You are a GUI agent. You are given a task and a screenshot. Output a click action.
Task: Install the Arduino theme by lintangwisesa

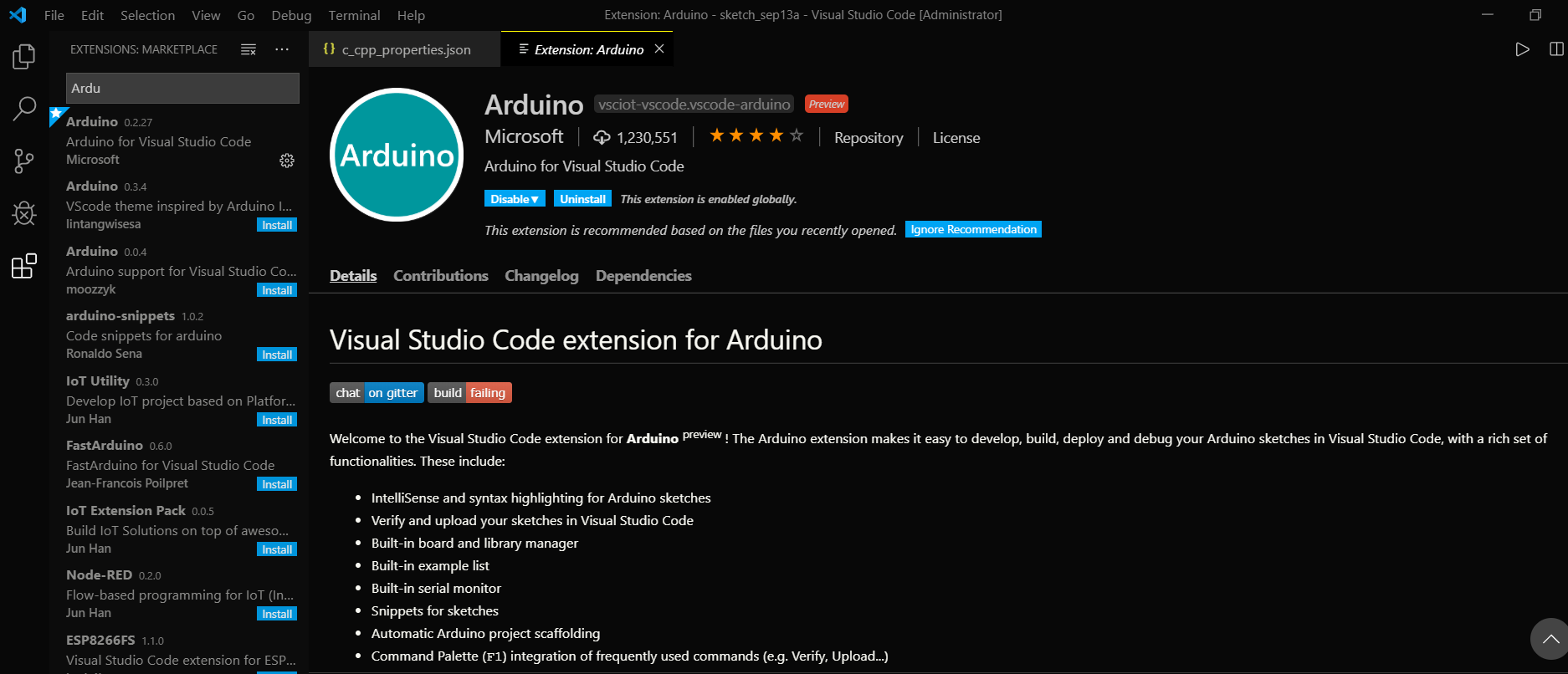click(x=277, y=225)
